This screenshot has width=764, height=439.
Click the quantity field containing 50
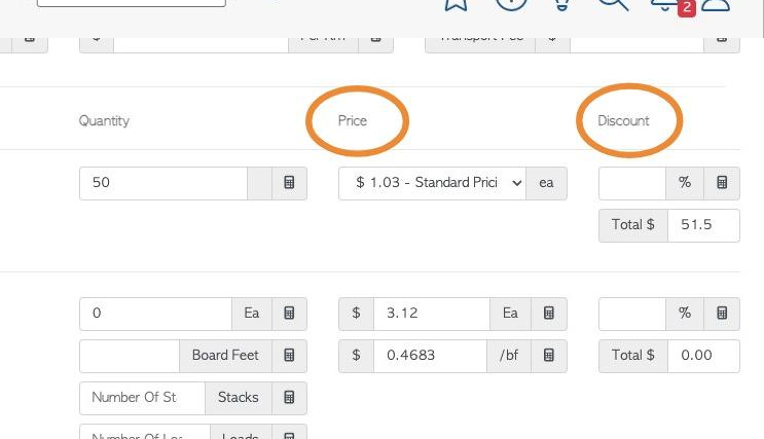pyautogui.click(x=163, y=183)
